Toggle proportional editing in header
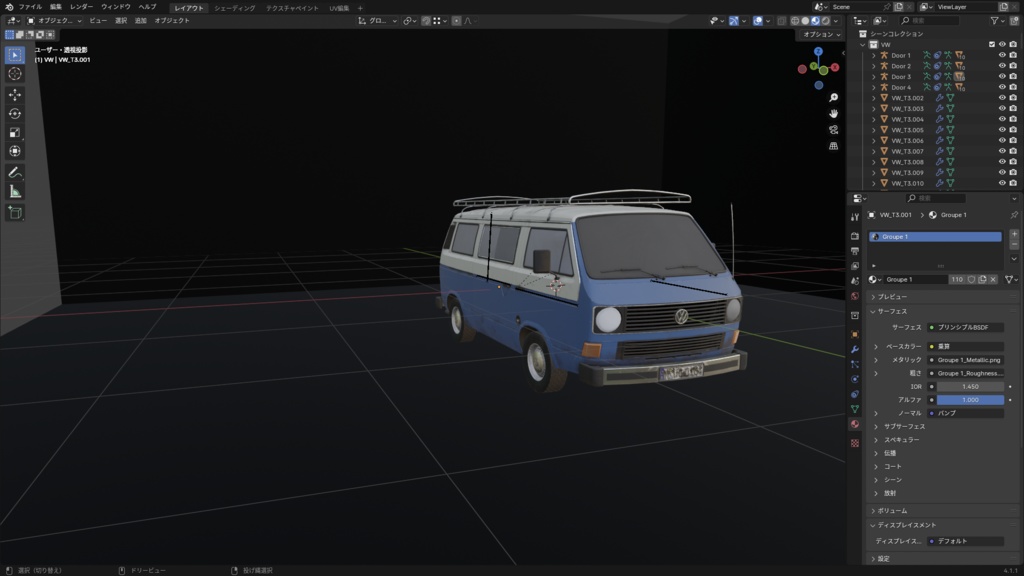The height and width of the screenshot is (576, 1024). pos(456,21)
